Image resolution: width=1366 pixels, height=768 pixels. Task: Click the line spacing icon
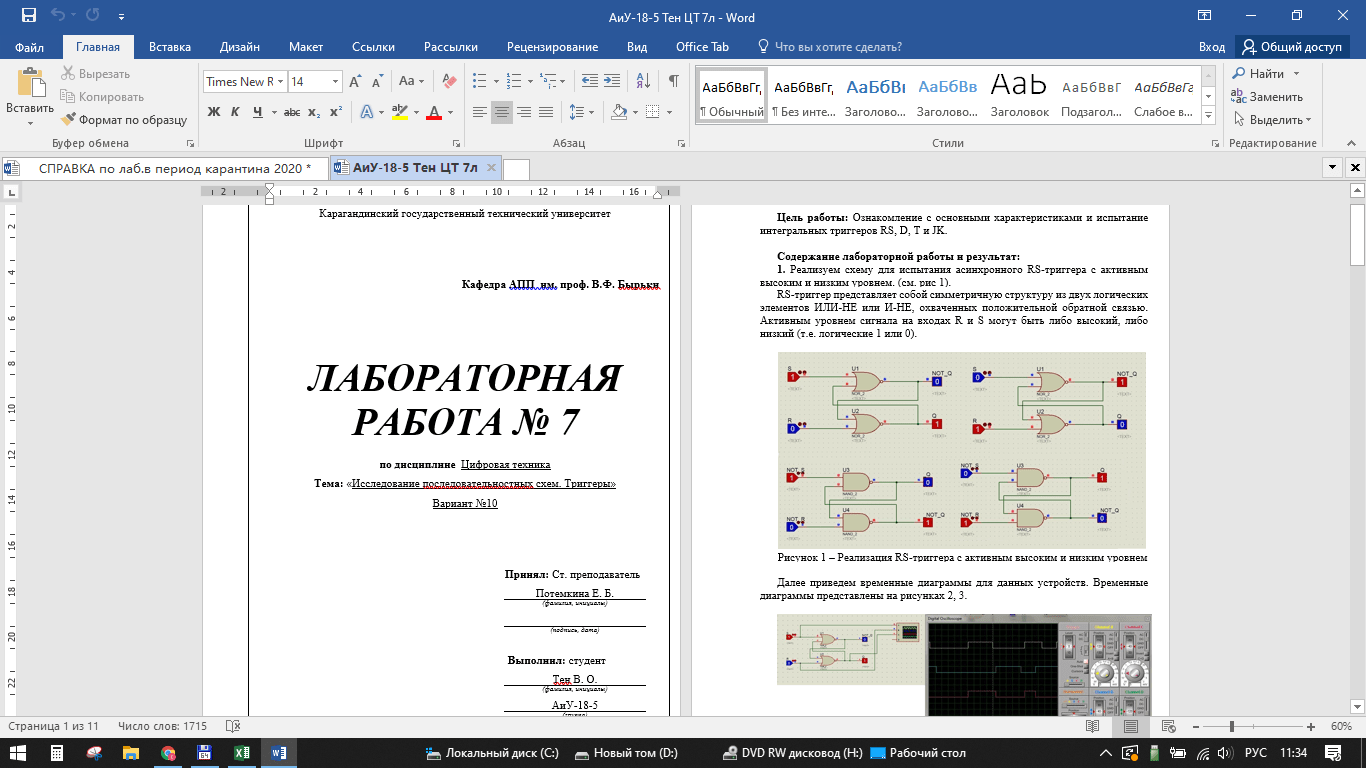click(x=578, y=112)
